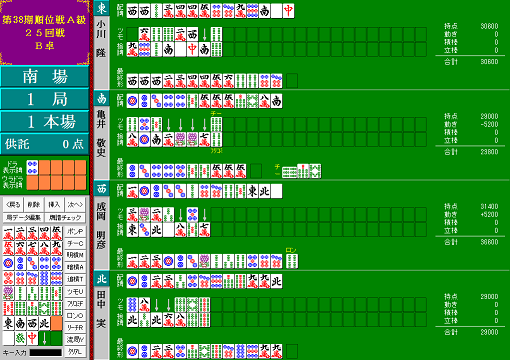Pick the red dragon 中 tile in palette
The width and height of the screenshot is (510, 360).
coord(32,338)
